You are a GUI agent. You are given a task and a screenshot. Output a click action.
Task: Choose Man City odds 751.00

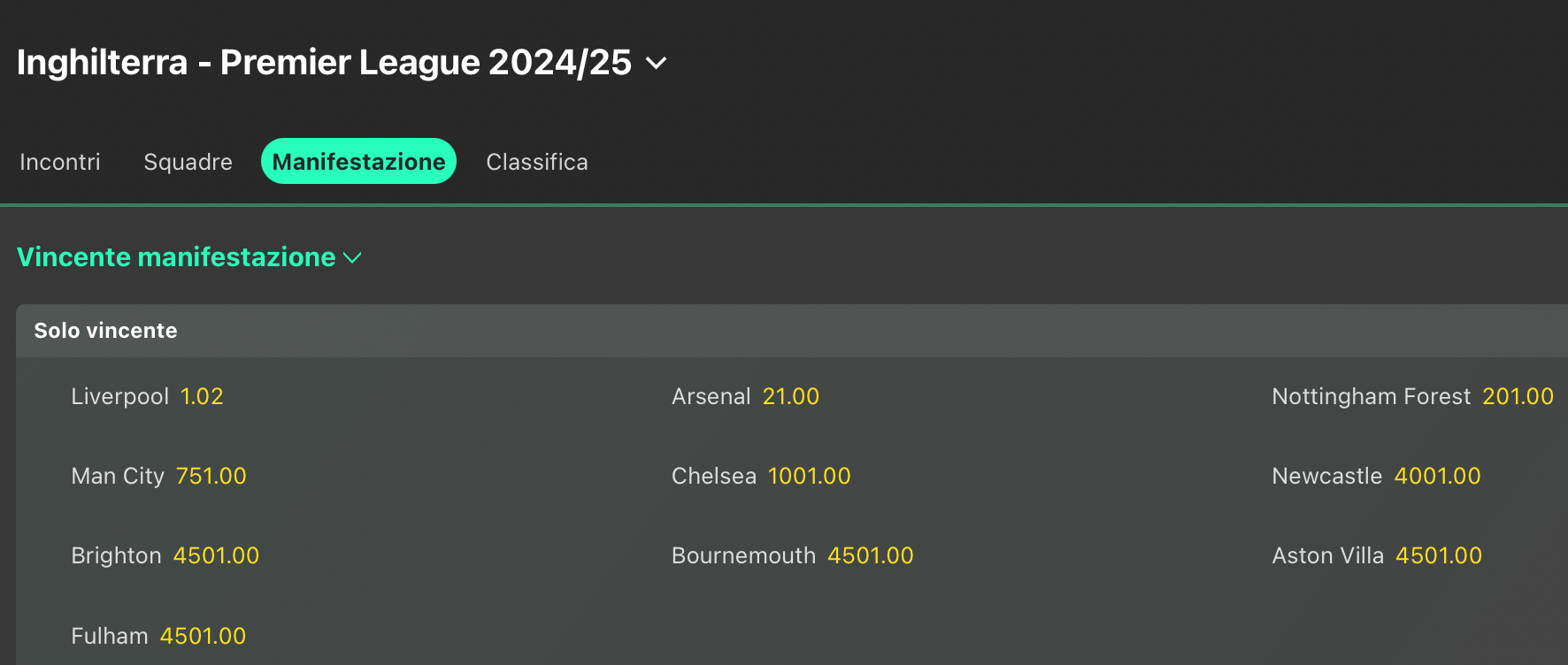[x=211, y=476]
